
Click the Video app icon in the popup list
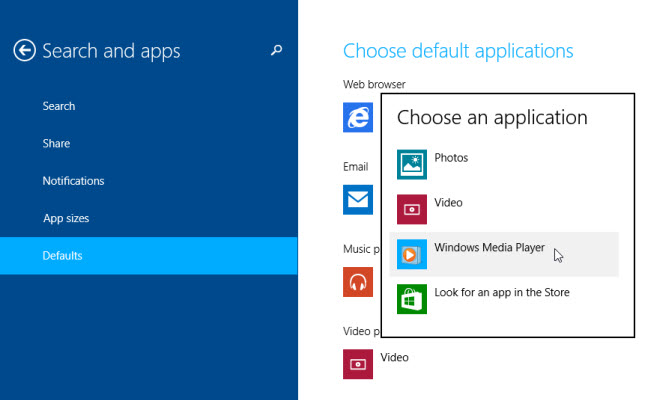[412, 209]
